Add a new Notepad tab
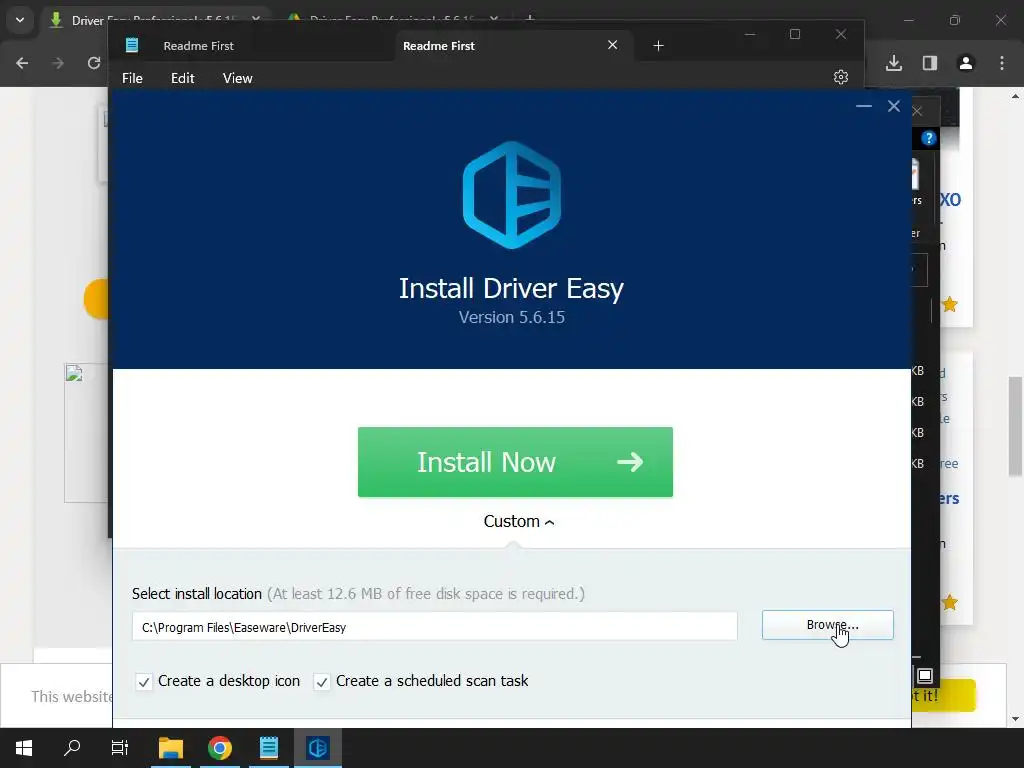1024x768 pixels. [658, 46]
